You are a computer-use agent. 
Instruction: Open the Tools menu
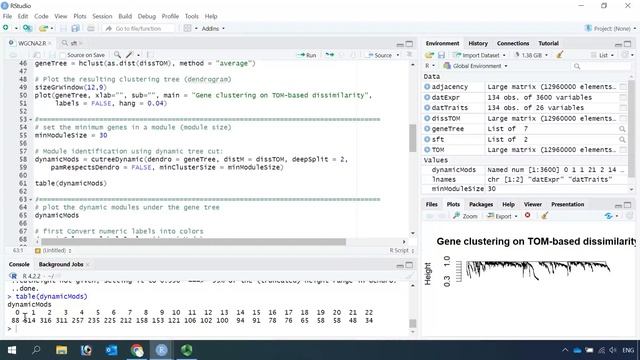click(191, 16)
